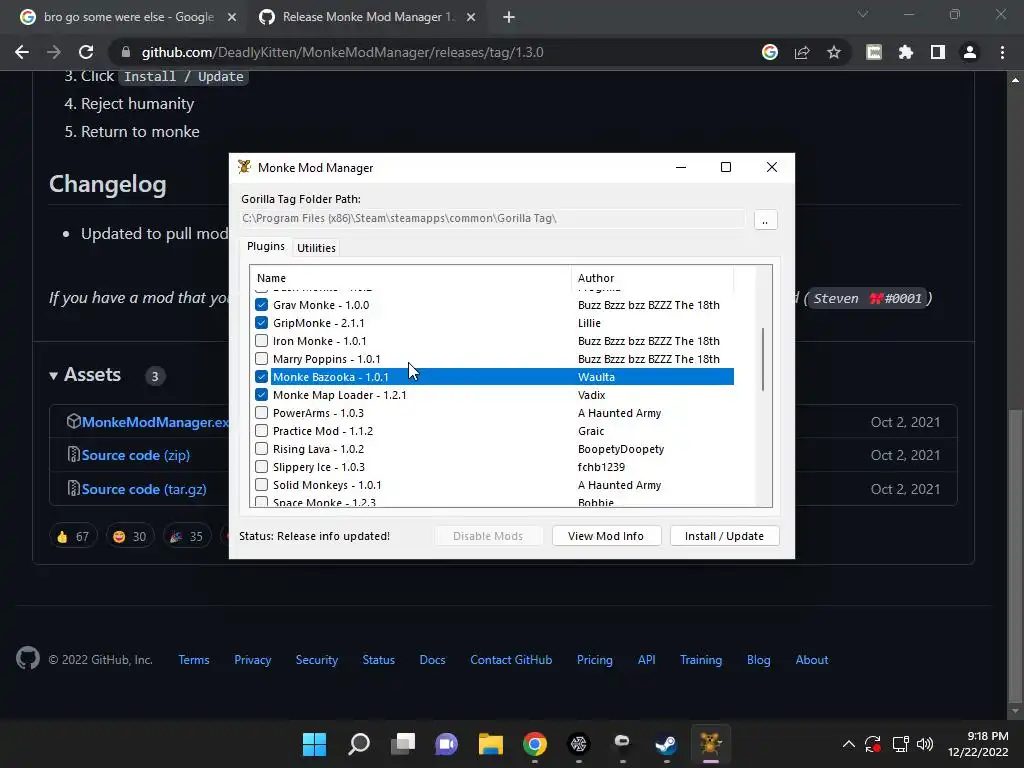The width and height of the screenshot is (1024, 768).
Task: Click the GitHub logo in footer
Action: (28, 658)
